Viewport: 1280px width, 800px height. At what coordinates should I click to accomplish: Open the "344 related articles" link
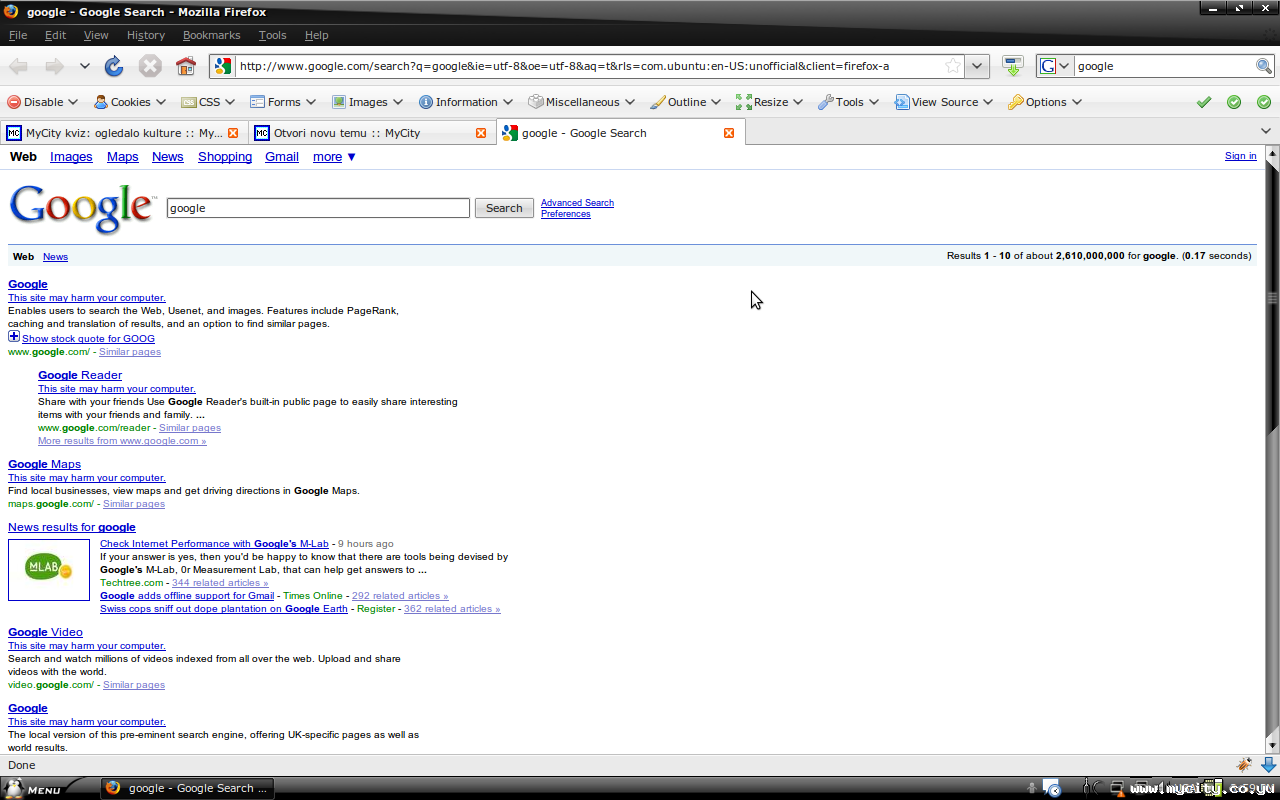click(x=220, y=583)
